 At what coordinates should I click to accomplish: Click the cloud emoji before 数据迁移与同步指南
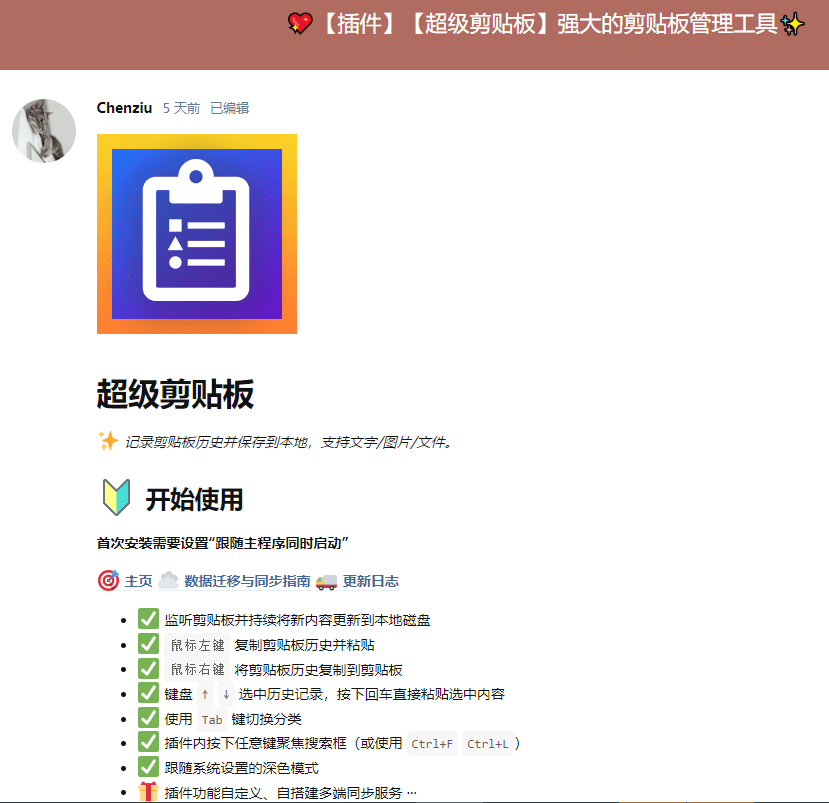click(169, 580)
